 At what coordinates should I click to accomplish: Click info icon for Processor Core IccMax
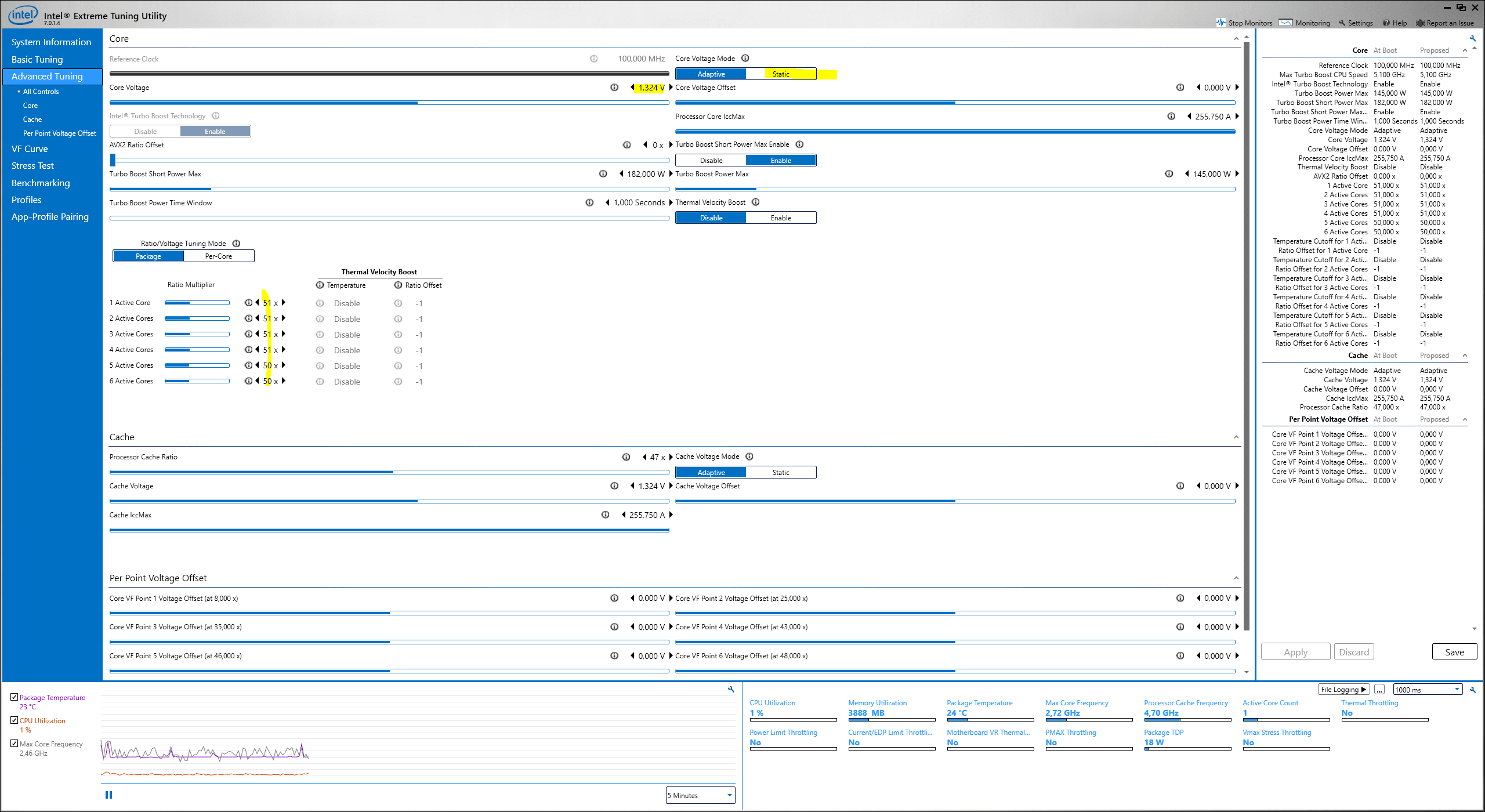[1171, 116]
